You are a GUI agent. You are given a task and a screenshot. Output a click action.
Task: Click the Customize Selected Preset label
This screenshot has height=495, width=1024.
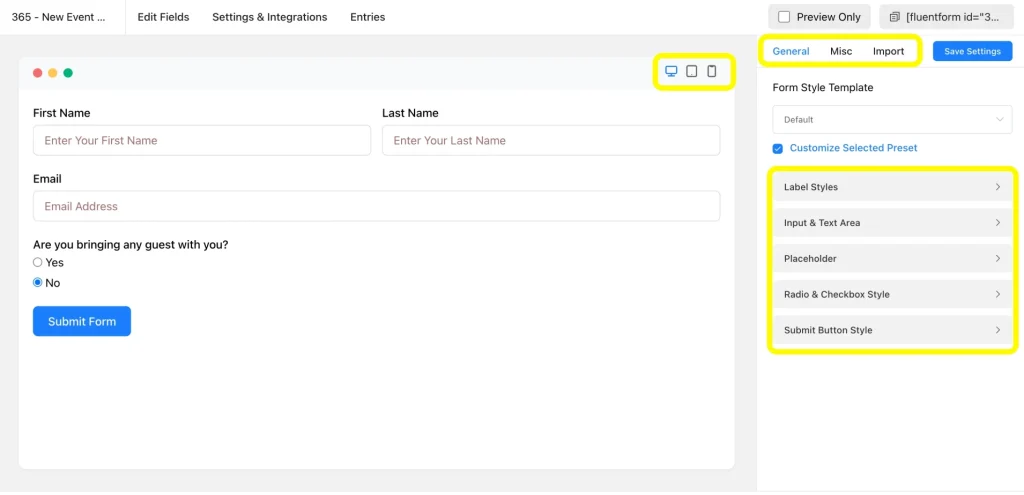coord(854,148)
